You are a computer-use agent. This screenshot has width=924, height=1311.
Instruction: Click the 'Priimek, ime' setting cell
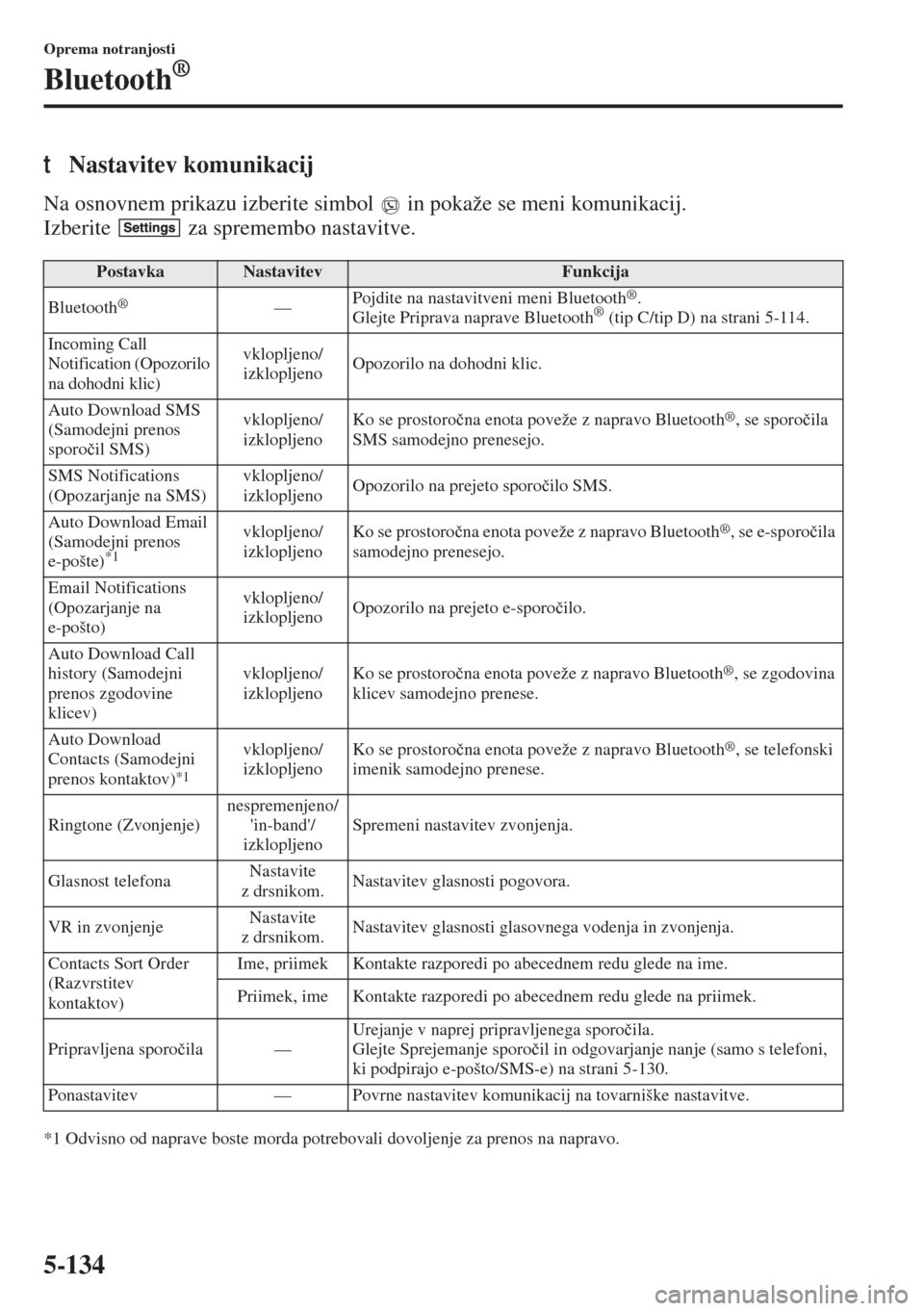point(282,998)
